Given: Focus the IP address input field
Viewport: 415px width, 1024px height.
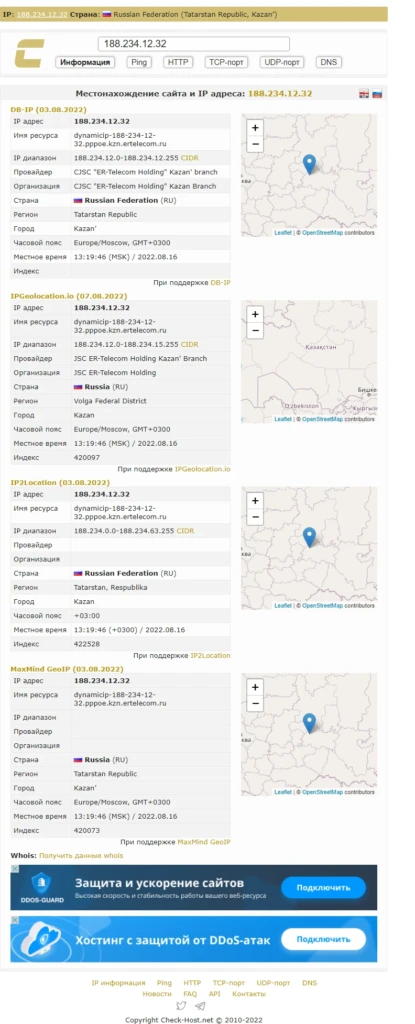Looking at the screenshot, I should click(193, 44).
